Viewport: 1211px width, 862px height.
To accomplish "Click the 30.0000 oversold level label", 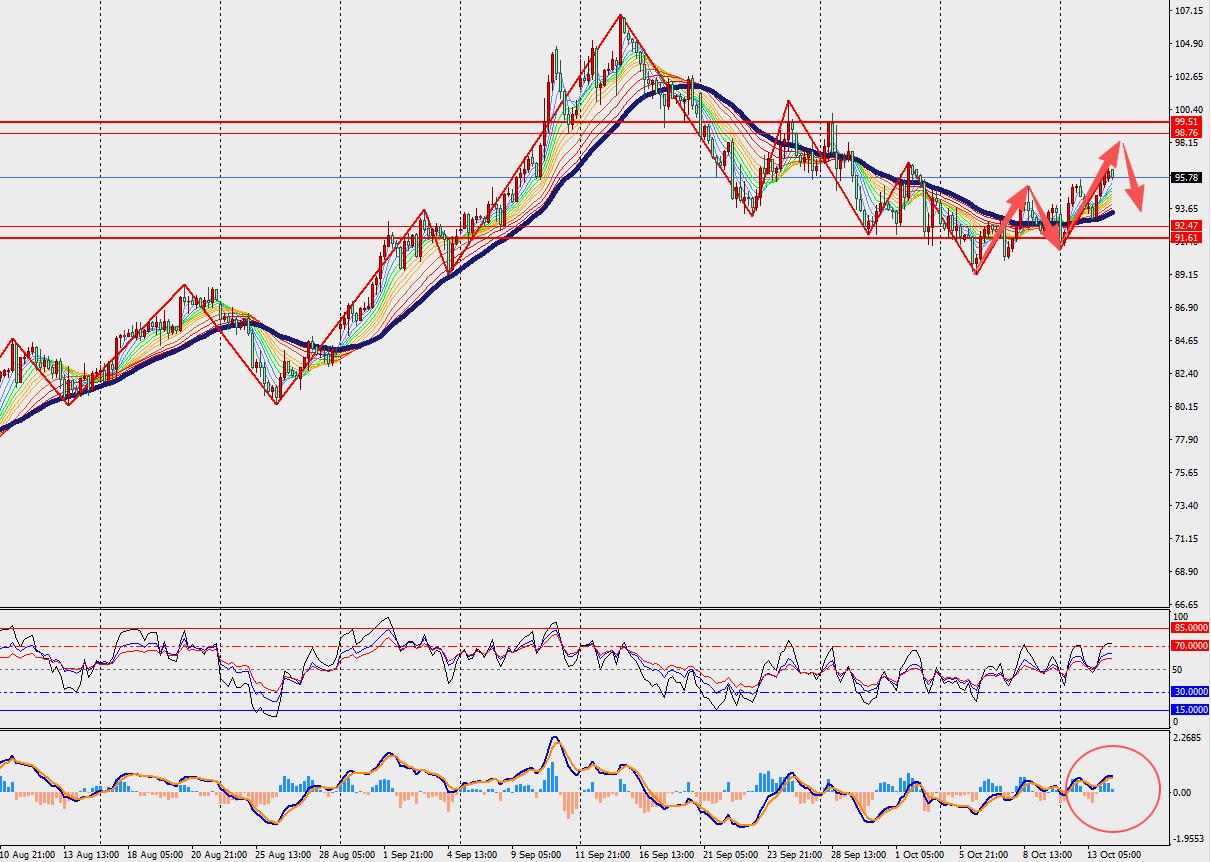I will pos(1190,692).
